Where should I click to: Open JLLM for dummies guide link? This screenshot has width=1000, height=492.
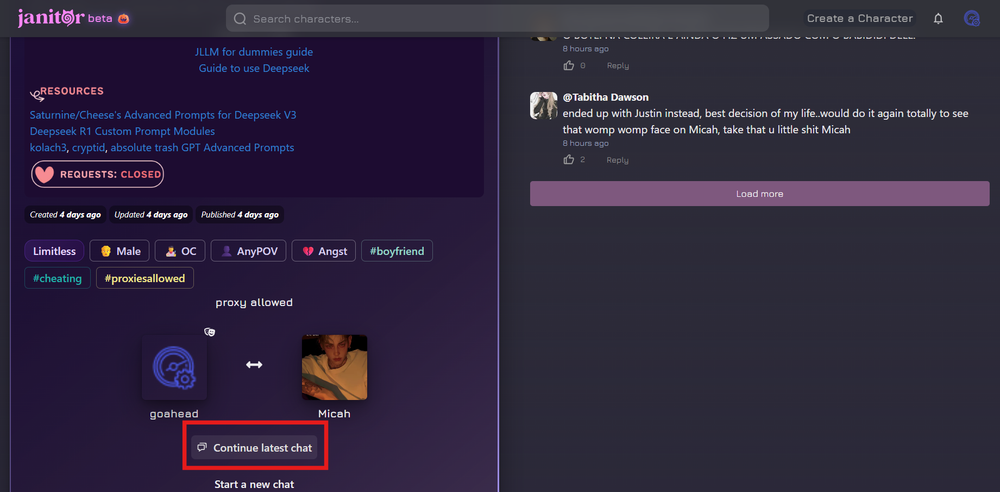[254, 52]
